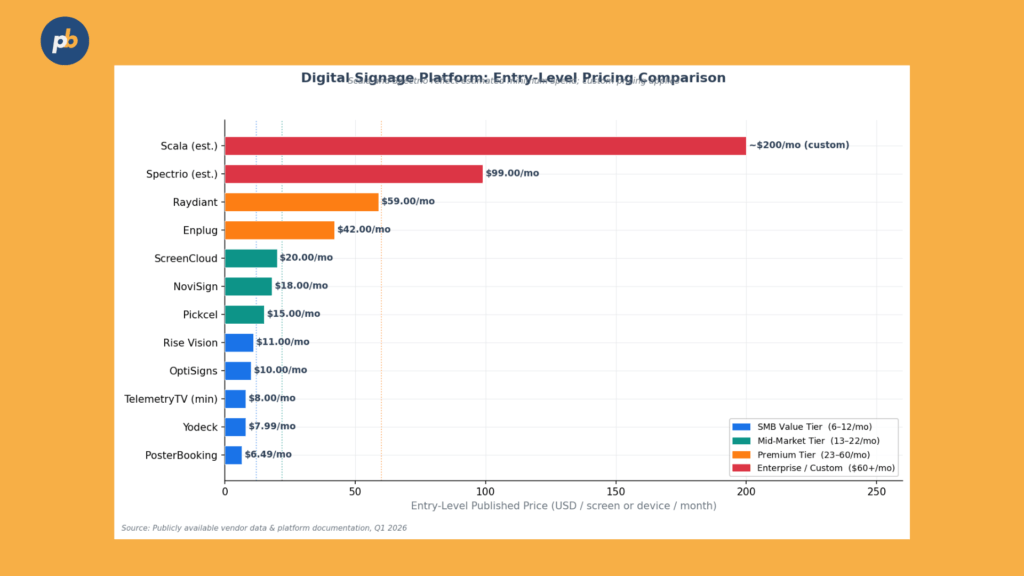The height and width of the screenshot is (576, 1024).
Task: Click the teal Pickcel bar
Action: (244, 314)
